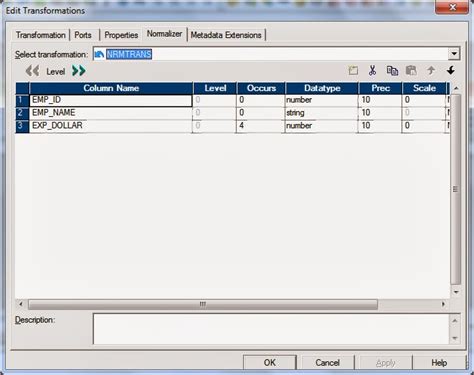The width and height of the screenshot is (474, 375).
Task: Increase level with the green double-arrow icon
Action: pyautogui.click(x=79, y=71)
